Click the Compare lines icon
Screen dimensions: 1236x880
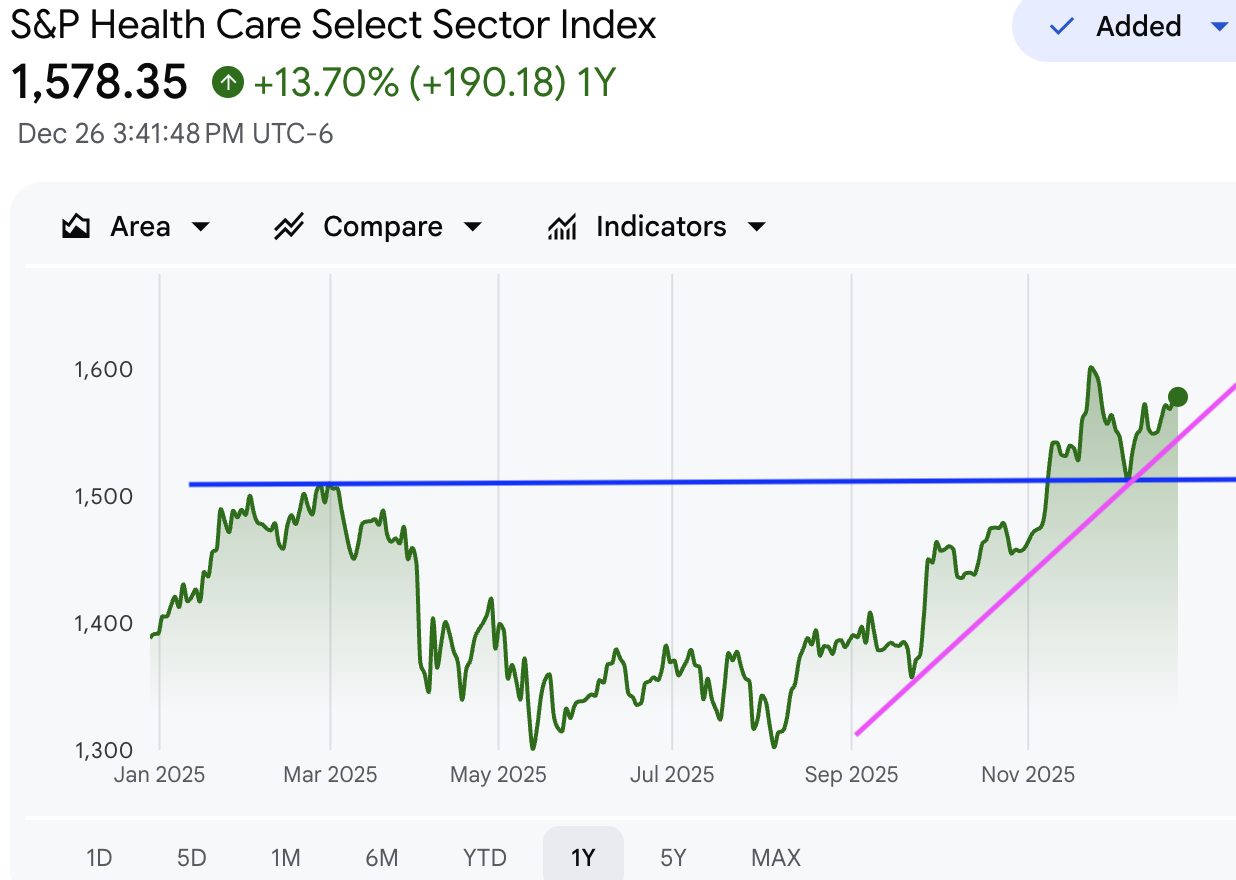coord(289,227)
